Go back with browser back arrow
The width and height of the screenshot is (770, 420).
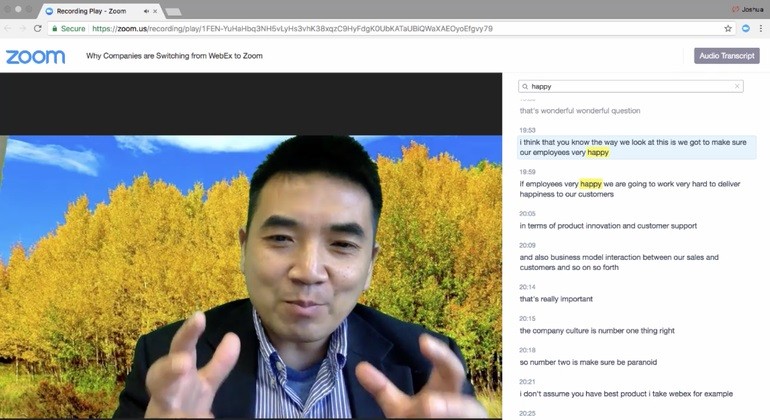tap(8, 28)
